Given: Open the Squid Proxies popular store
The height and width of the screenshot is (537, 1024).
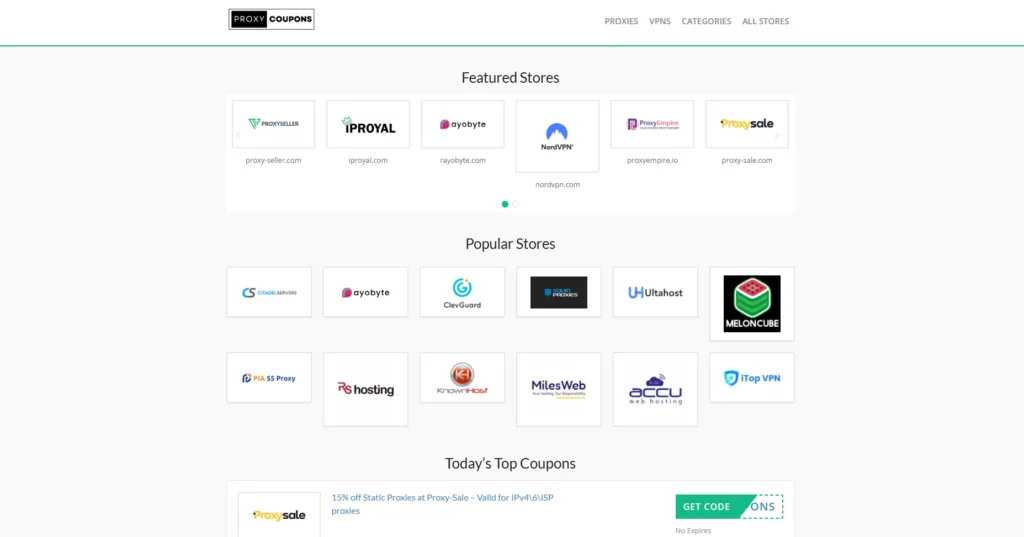Looking at the screenshot, I should pyautogui.click(x=559, y=292).
